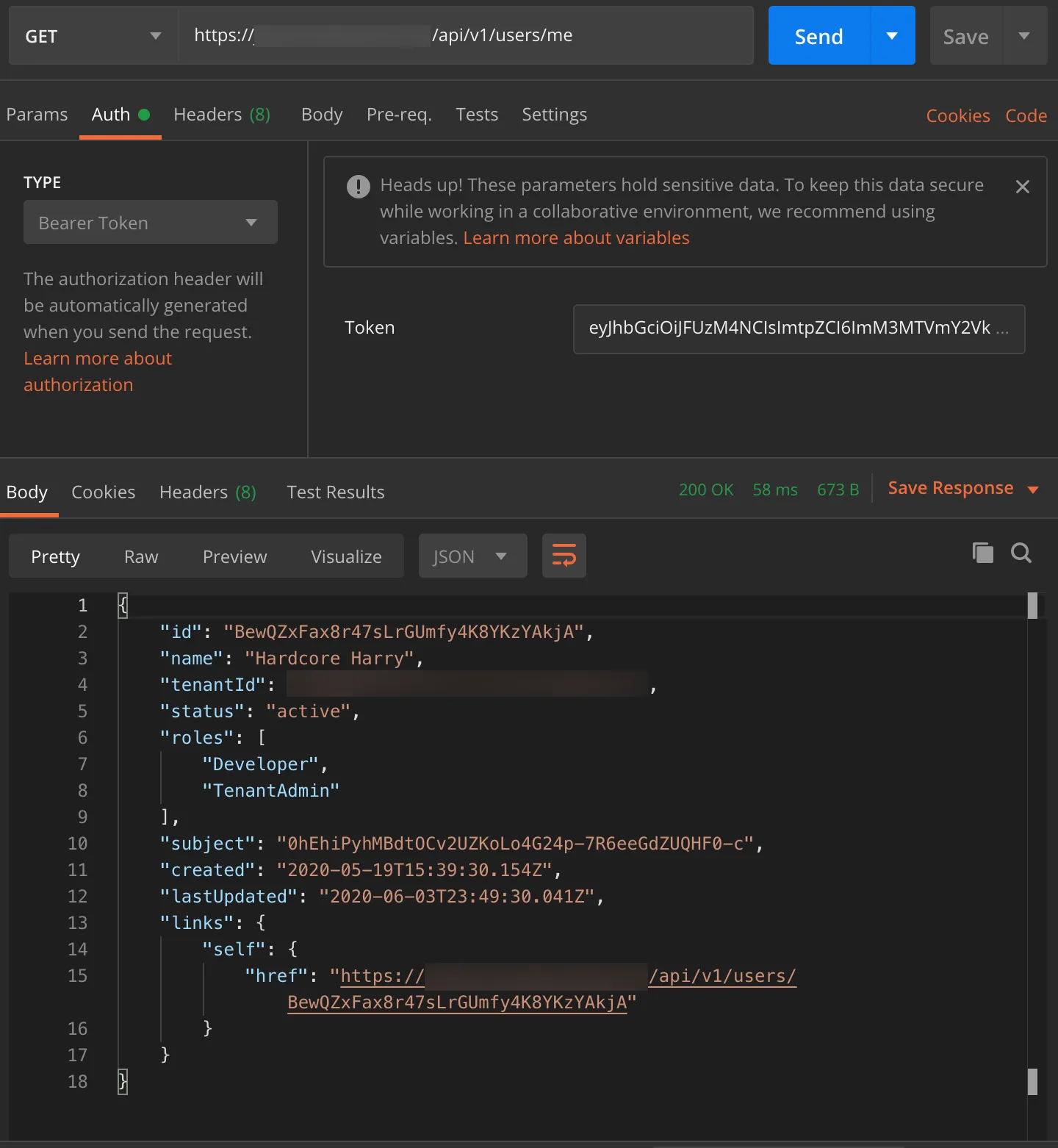1058x1148 pixels.
Task: Click the response body scrollbar thumb at top
Action: [1032, 606]
